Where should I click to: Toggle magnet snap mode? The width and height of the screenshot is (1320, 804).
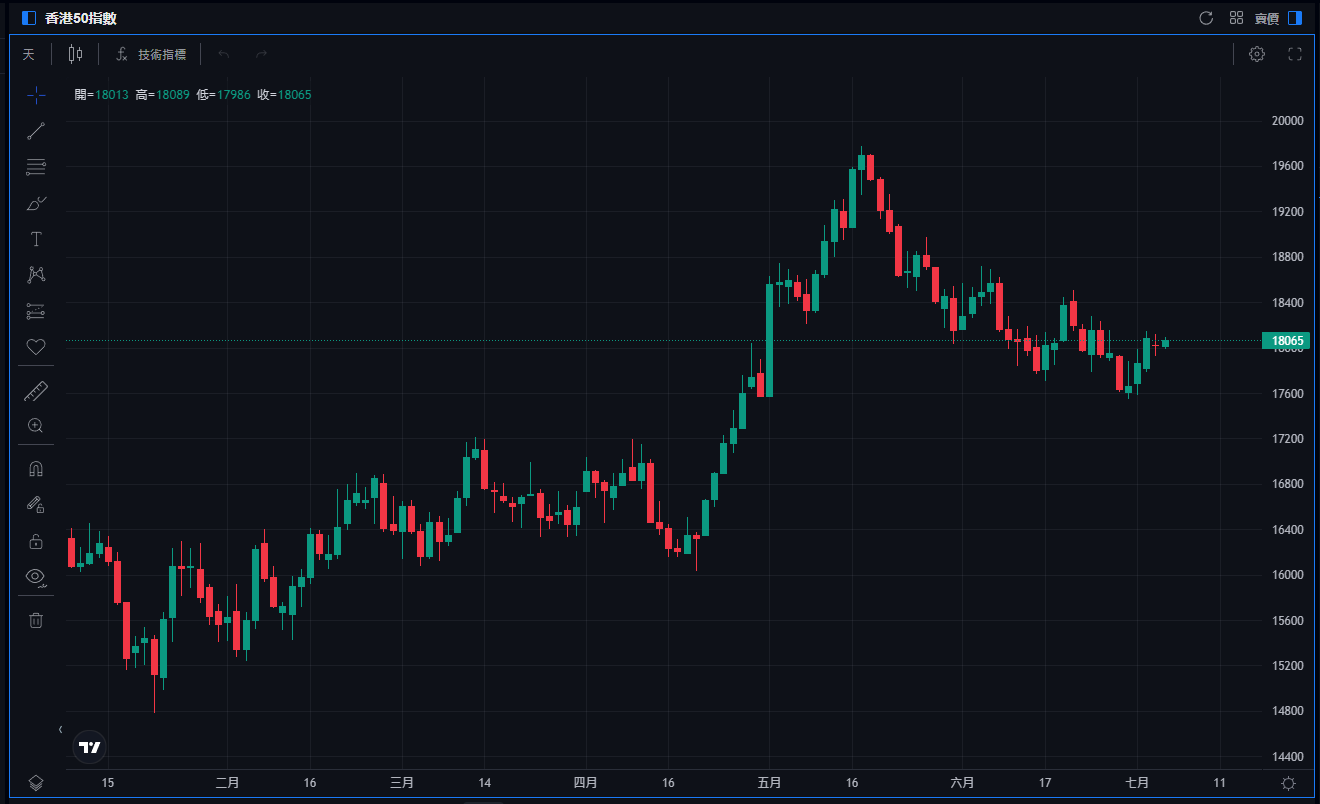36,468
